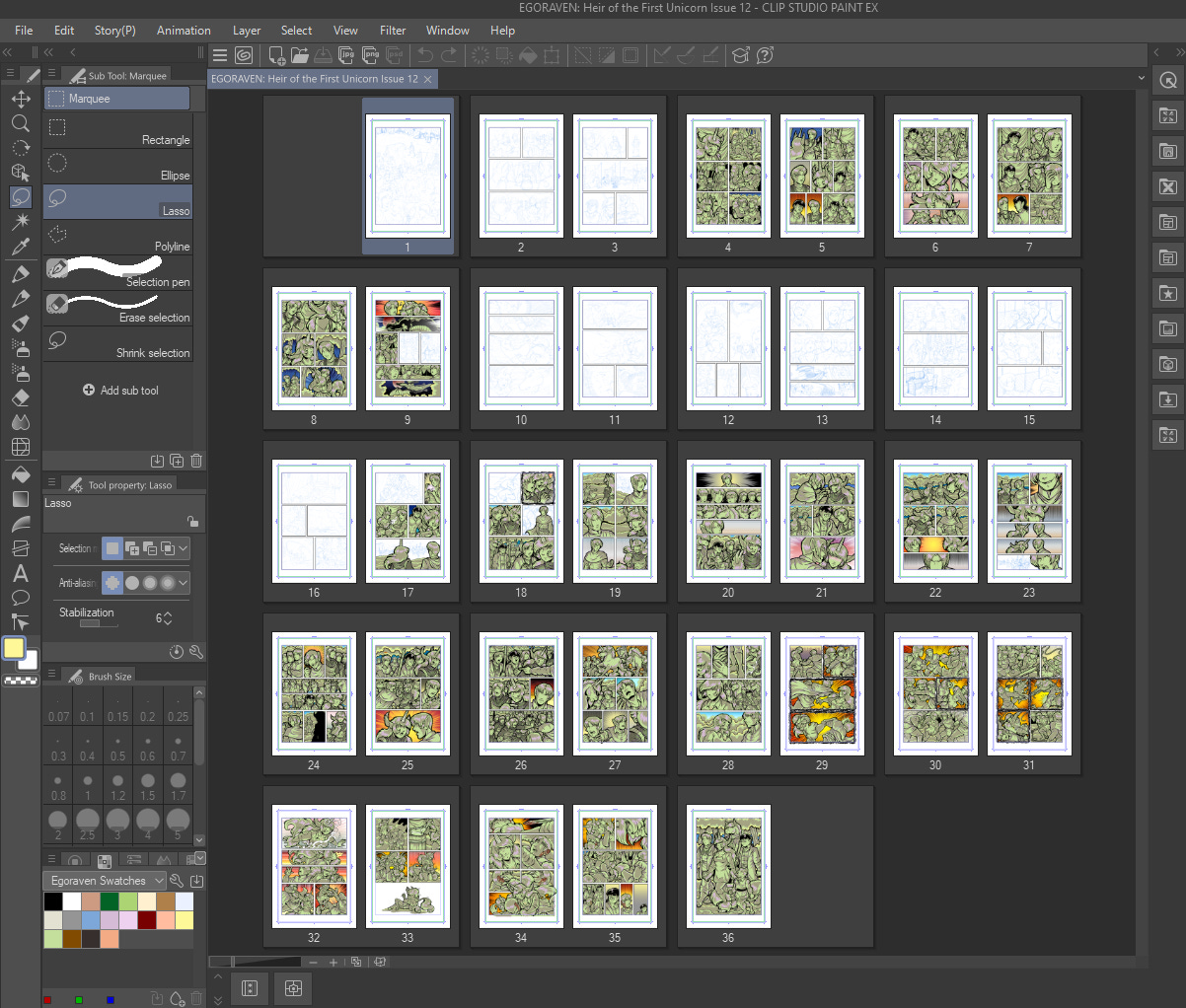
Task: Select the Rectangle sub tool
Action: [117, 131]
